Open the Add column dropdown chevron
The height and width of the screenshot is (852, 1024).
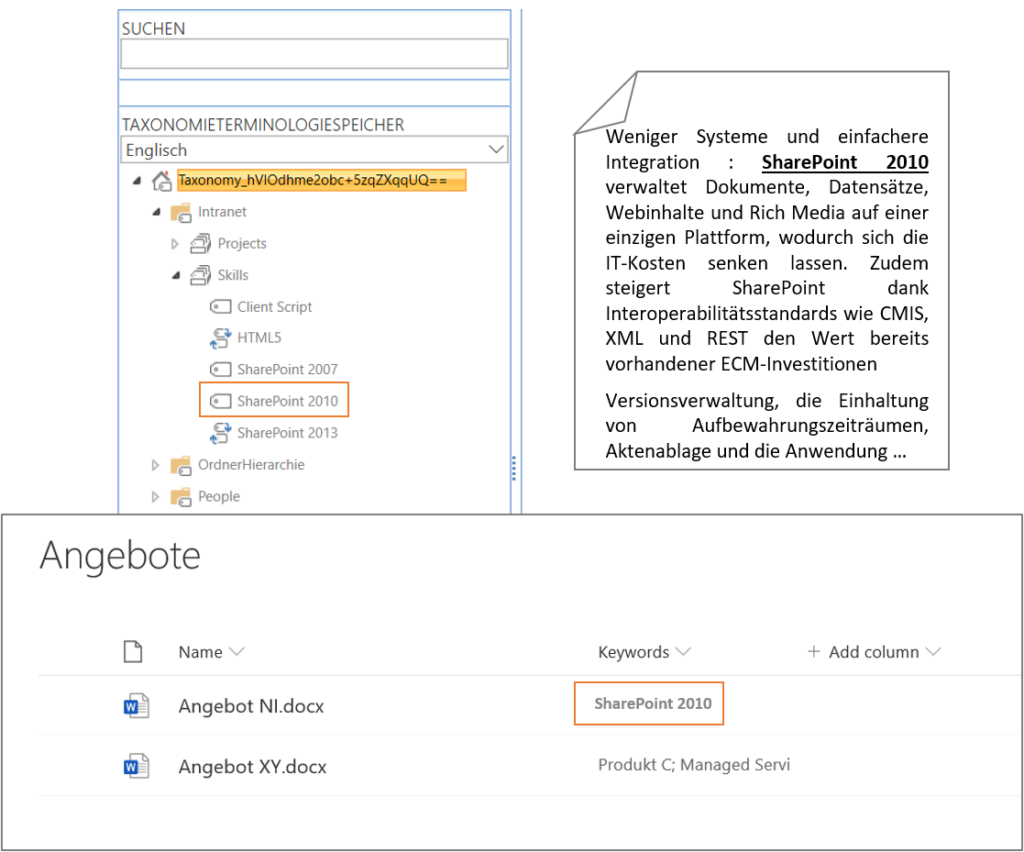(x=934, y=652)
